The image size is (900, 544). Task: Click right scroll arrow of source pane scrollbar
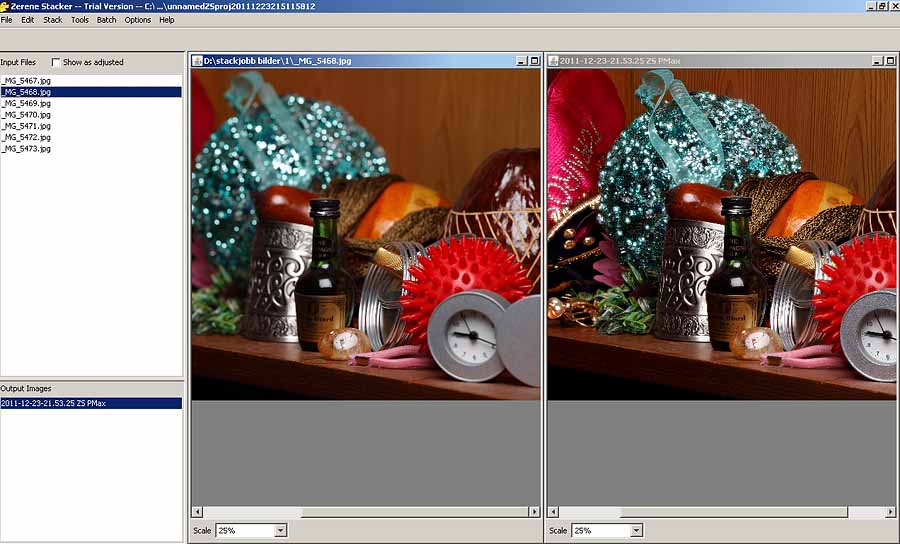tap(534, 512)
